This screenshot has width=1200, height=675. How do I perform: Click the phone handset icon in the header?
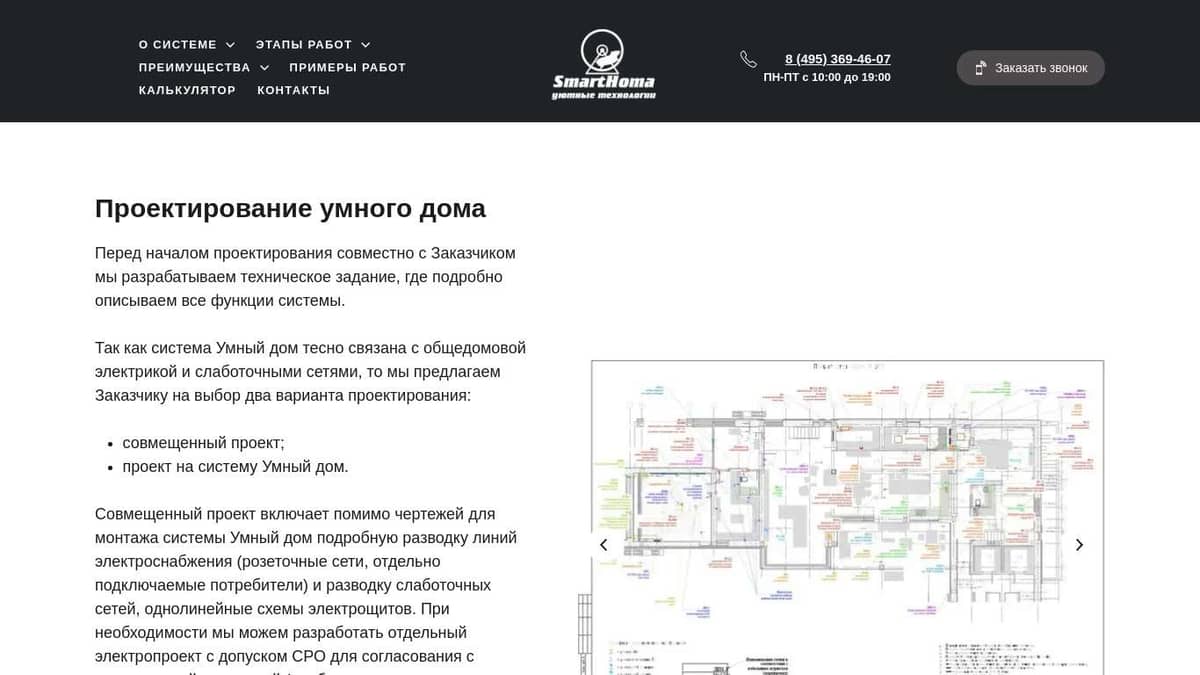pyautogui.click(x=749, y=59)
